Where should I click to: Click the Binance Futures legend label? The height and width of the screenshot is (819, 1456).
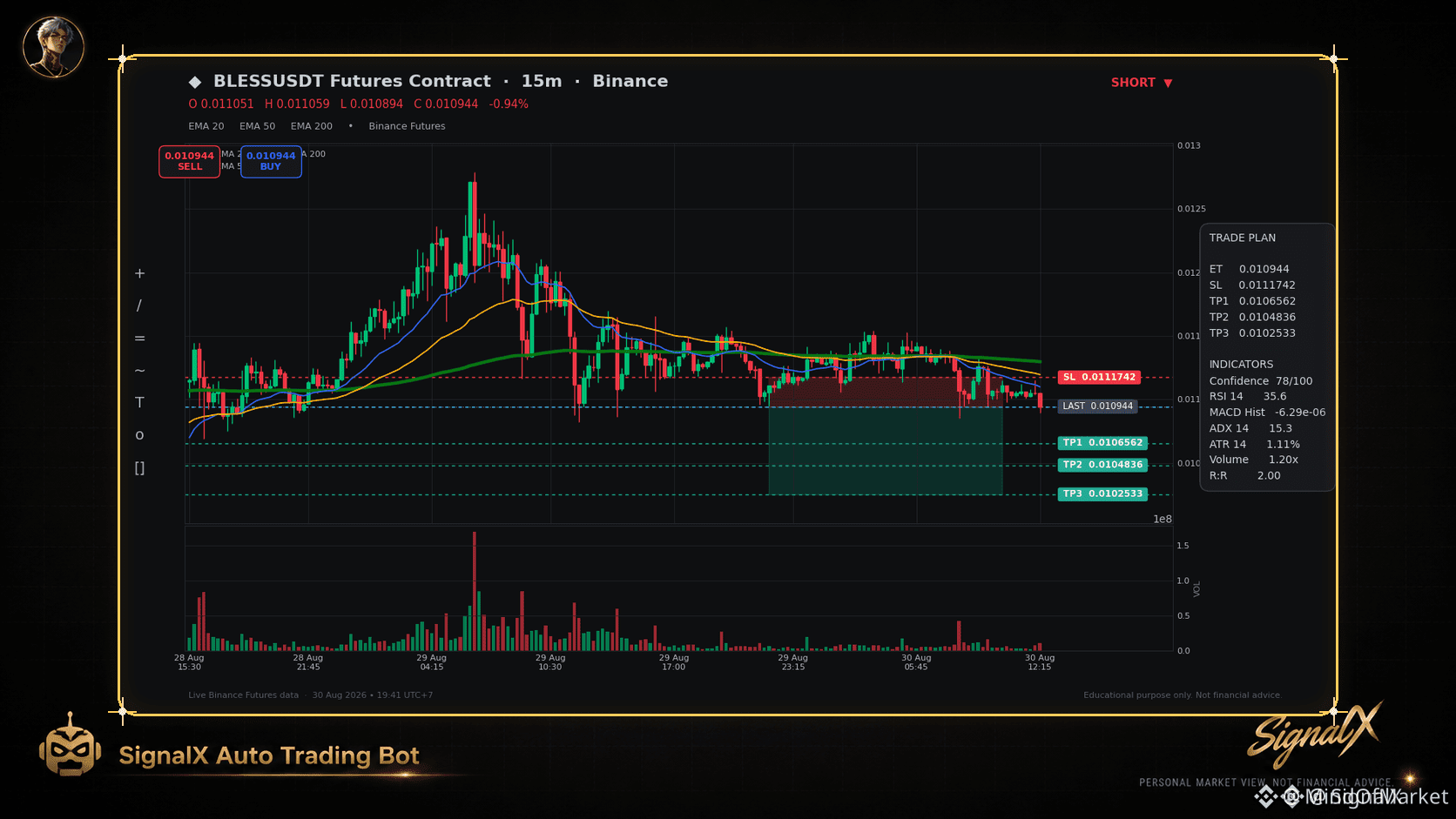407,126
